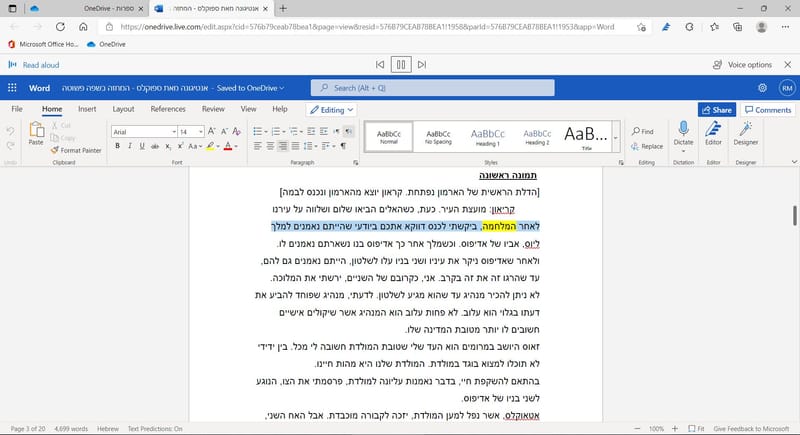Screen dimensions: 800x435
Task: Show or hide paragraph marks
Action: pos(343,146)
